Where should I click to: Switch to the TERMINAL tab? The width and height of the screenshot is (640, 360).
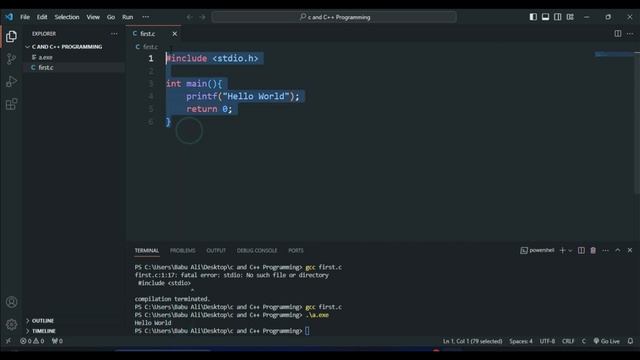(147, 251)
